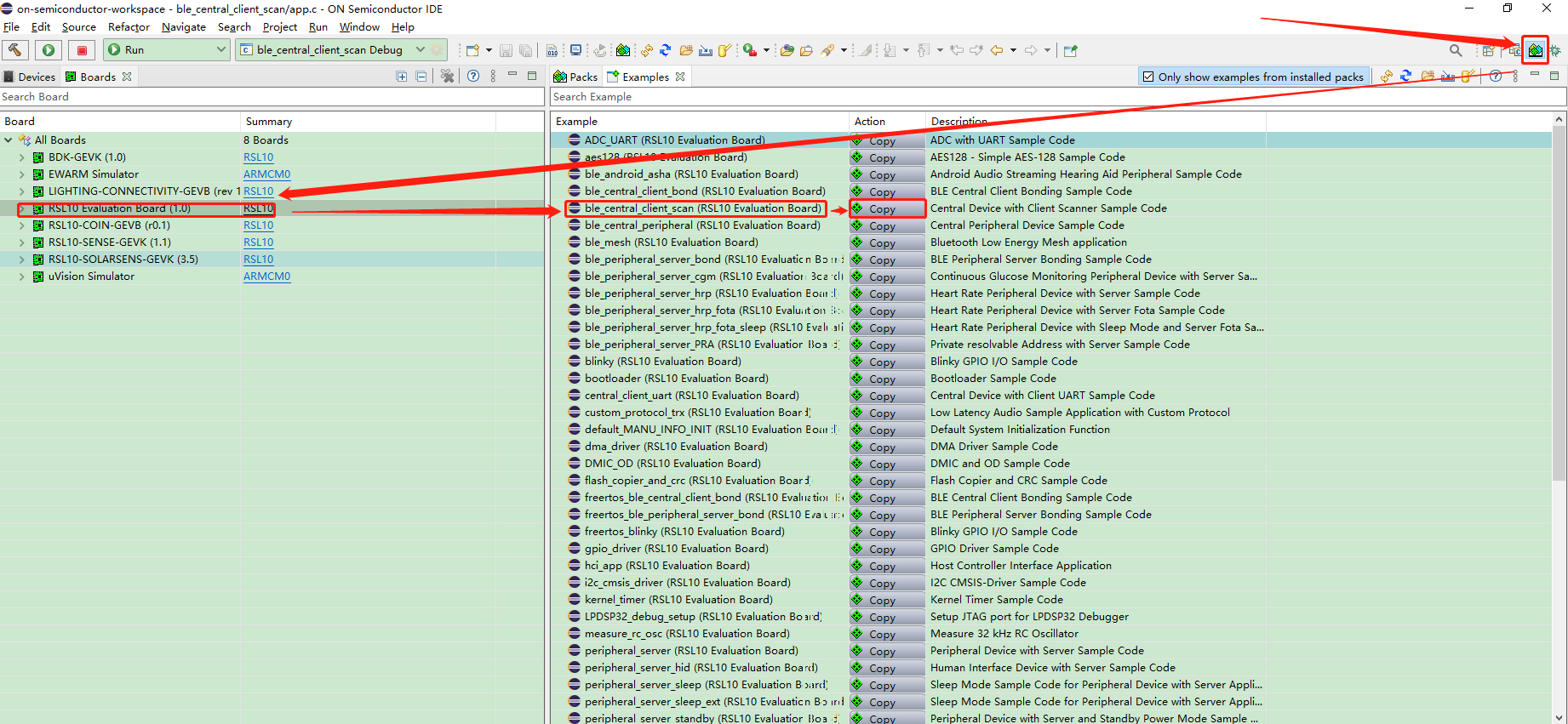Select the RSL10 Evaluation Board (1.0) item
The image size is (1568, 724).
(x=119, y=208)
